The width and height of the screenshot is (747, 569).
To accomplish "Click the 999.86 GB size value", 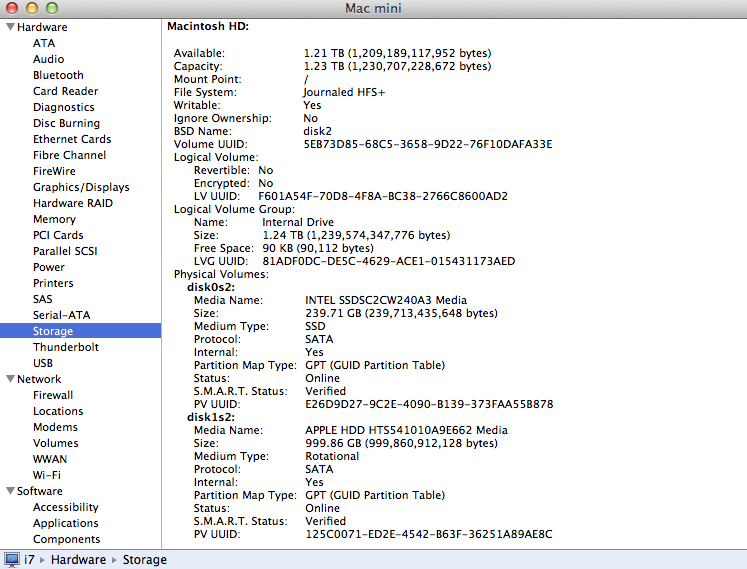I will pyautogui.click(x=401, y=443).
